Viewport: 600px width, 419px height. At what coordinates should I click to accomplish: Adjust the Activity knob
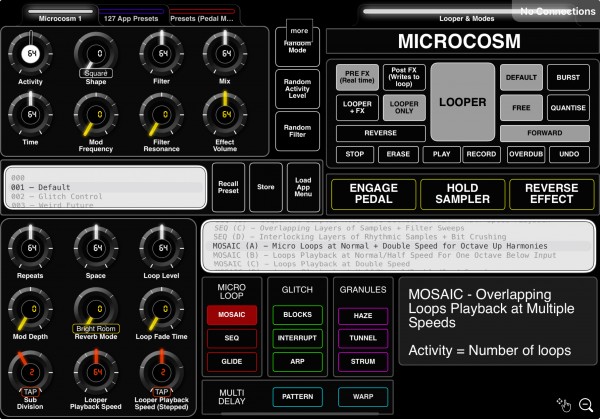click(30, 54)
